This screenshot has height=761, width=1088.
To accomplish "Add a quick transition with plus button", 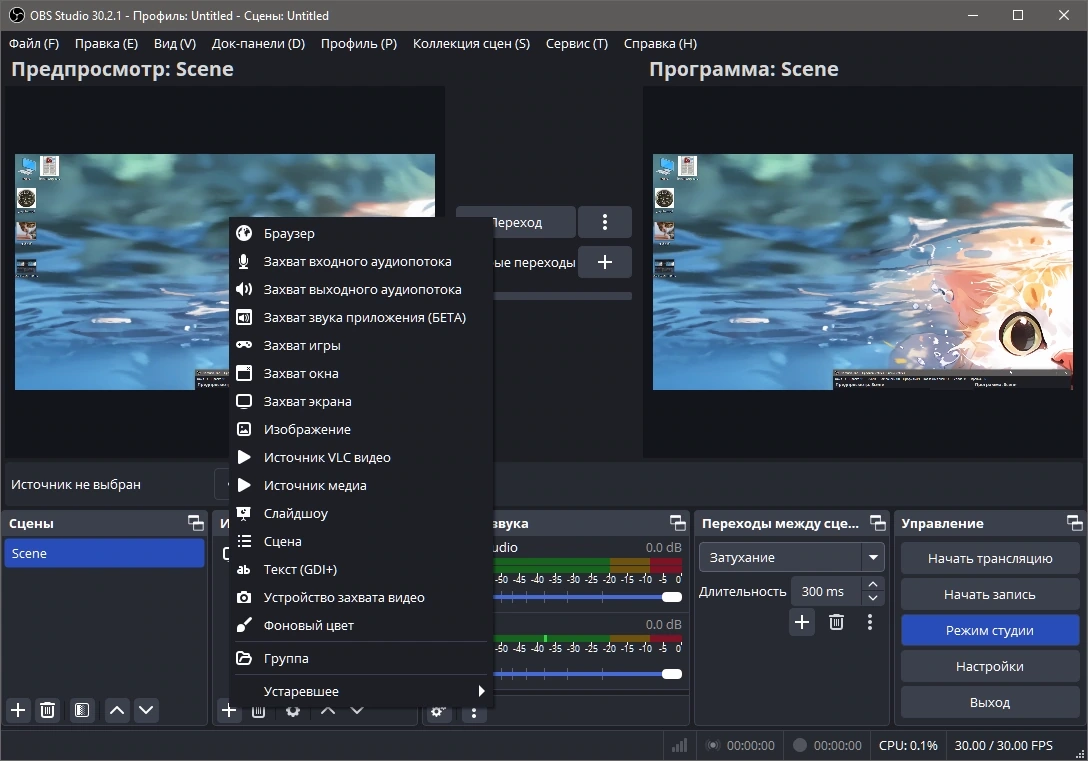I will tap(605, 262).
